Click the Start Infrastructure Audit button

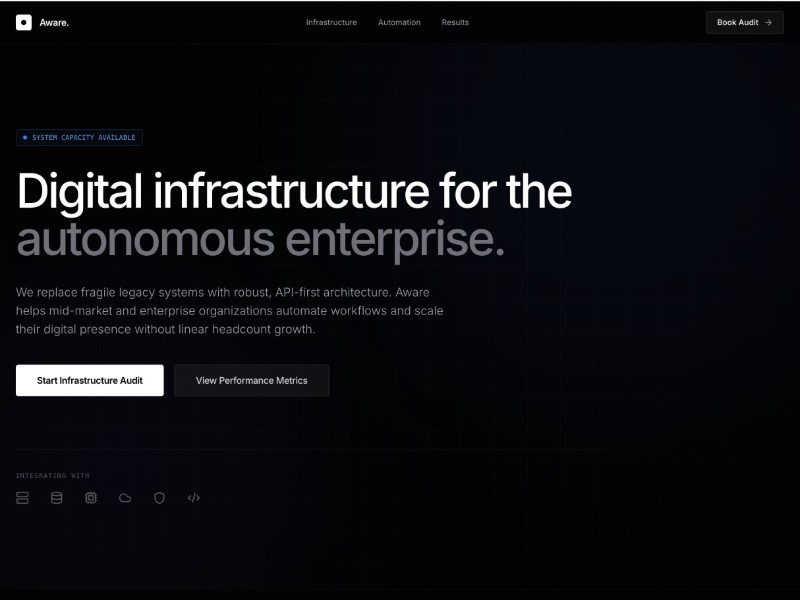coord(89,380)
